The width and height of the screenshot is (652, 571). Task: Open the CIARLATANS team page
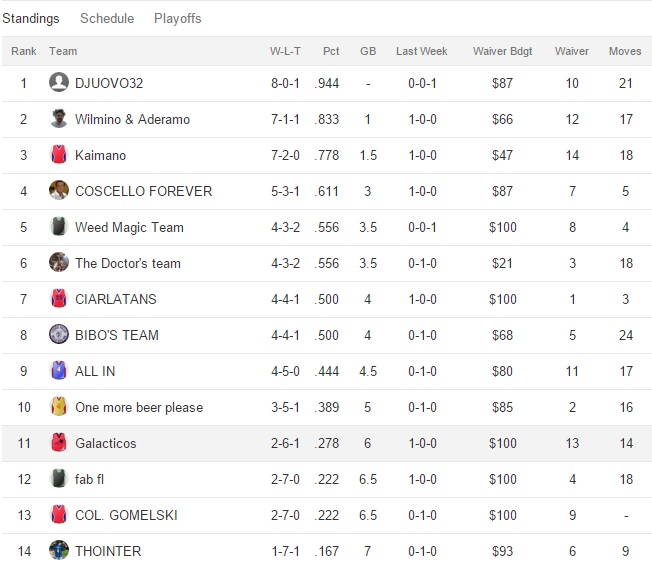115,299
